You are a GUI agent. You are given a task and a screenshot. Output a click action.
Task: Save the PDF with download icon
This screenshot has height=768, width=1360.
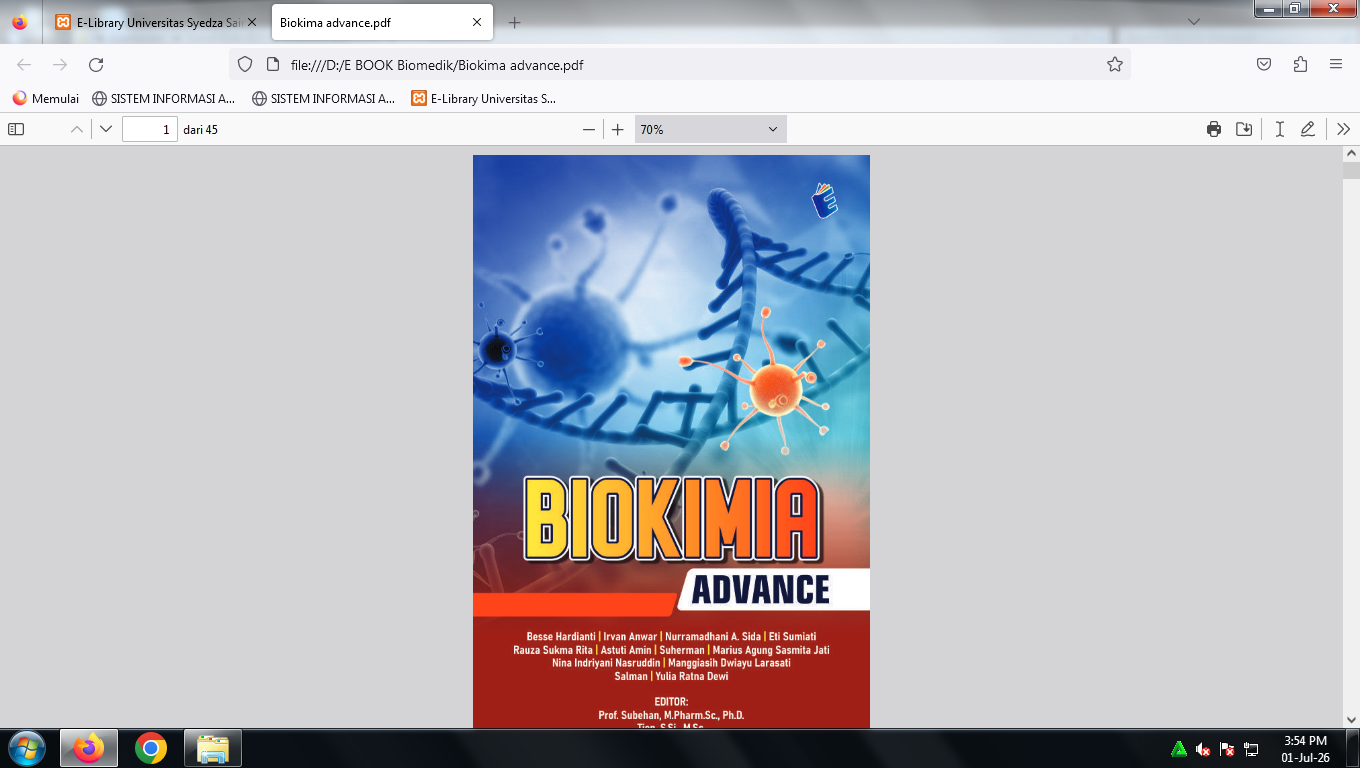(x=1244, y=129)
